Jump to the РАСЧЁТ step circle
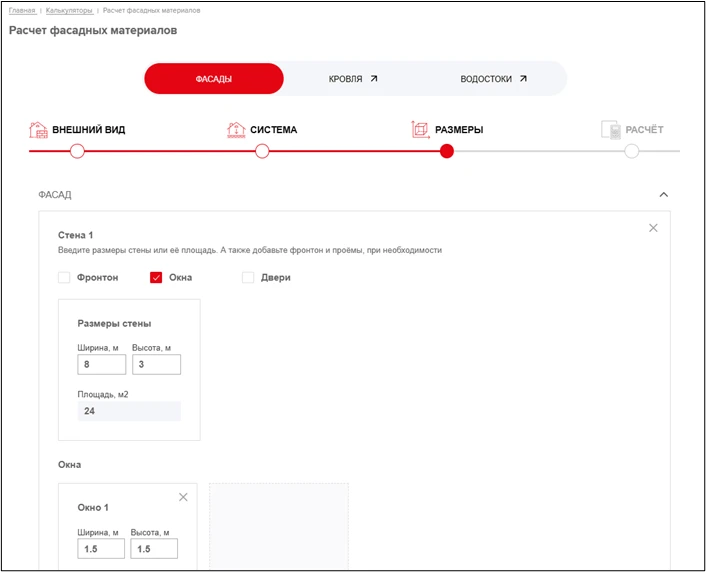 [x=631, y=151]
